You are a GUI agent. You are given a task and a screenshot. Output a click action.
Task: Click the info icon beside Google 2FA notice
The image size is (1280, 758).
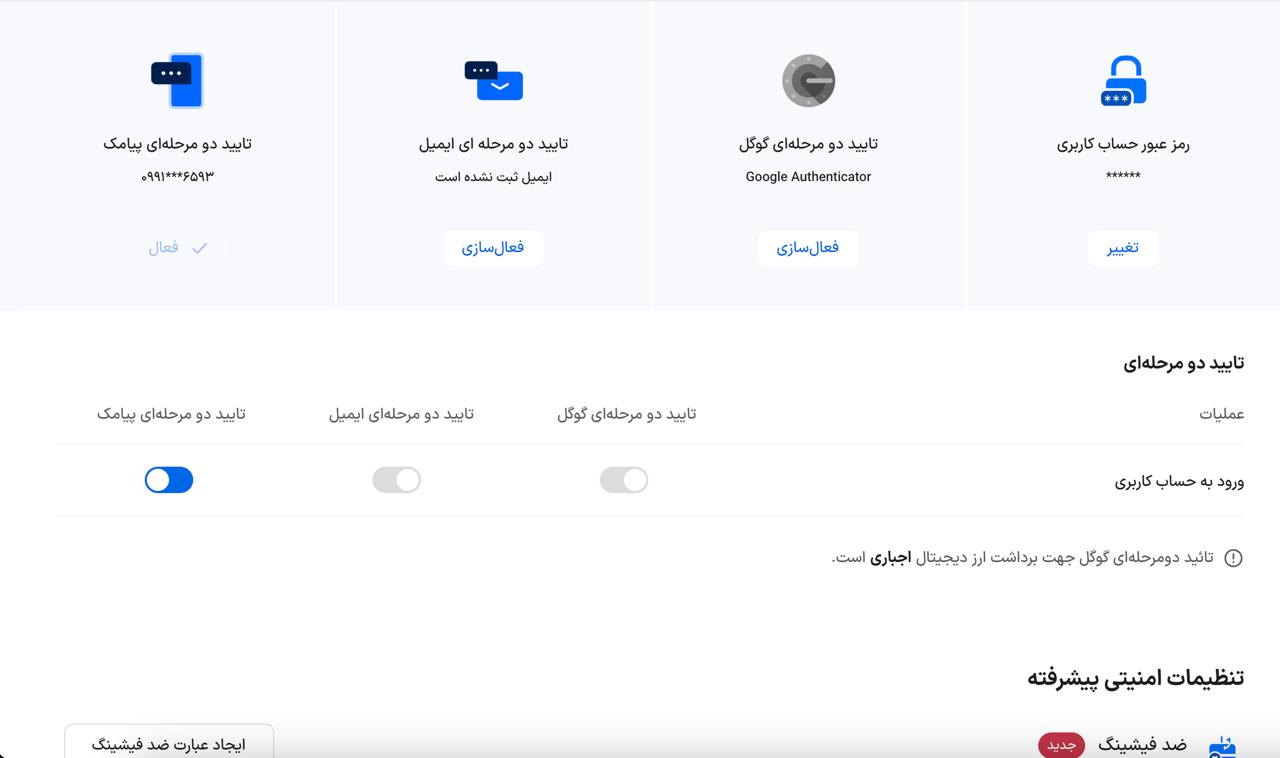point(1233,558)
